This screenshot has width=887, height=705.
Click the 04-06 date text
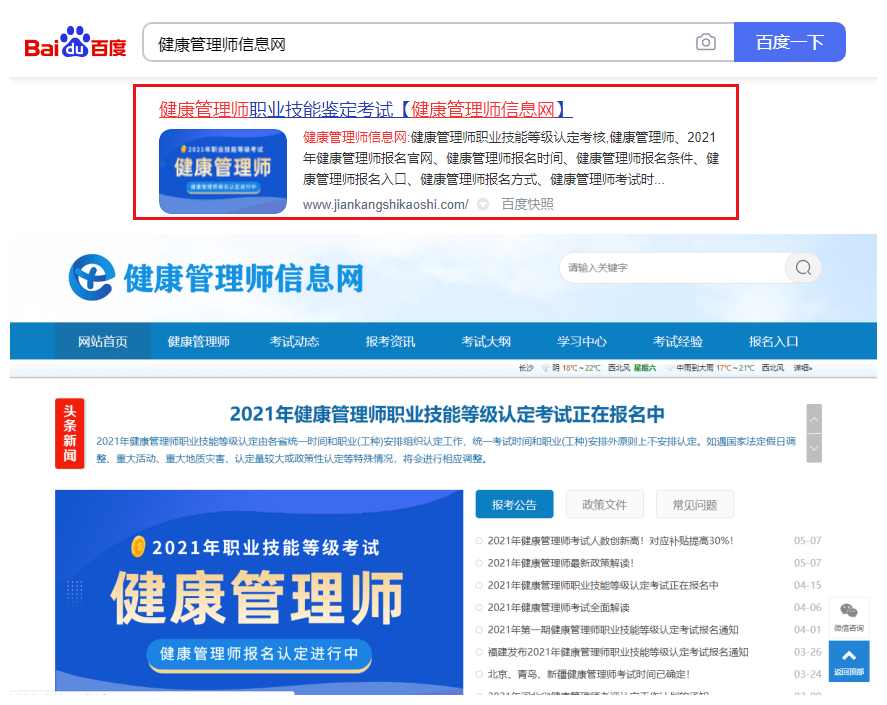coord(807,608)
